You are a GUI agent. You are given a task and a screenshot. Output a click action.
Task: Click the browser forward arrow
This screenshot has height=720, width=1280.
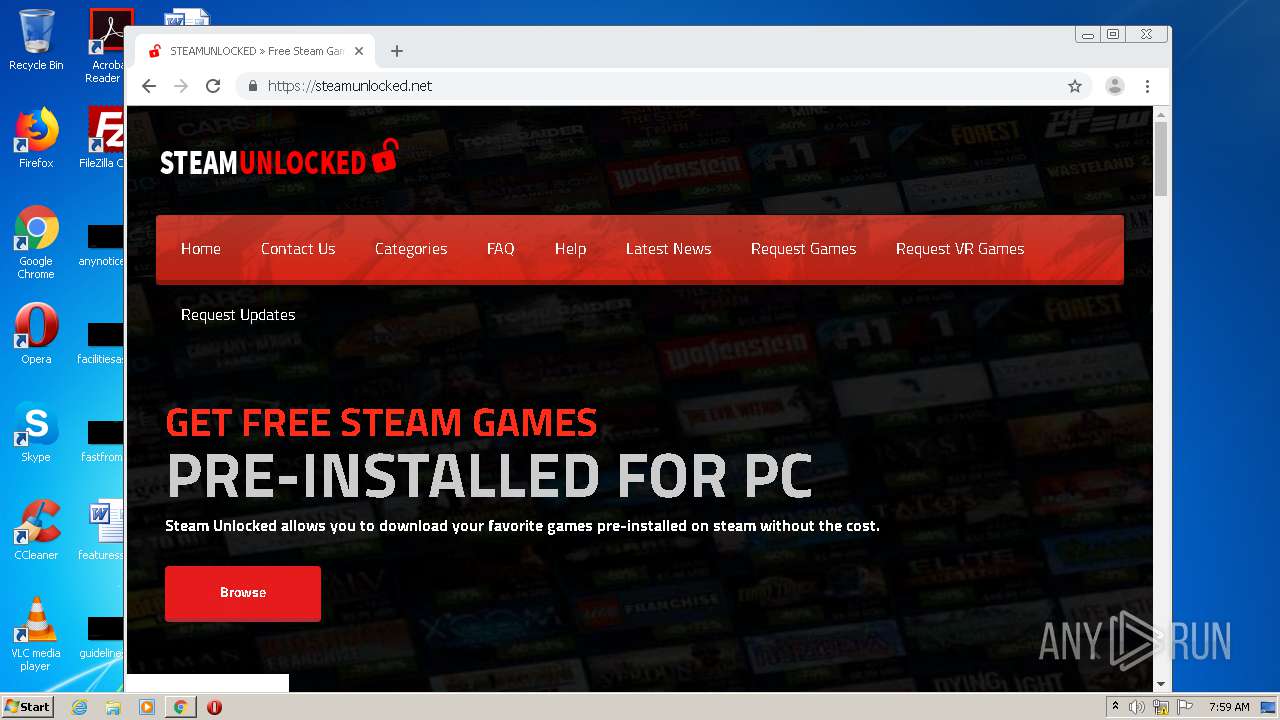(x=181, y=86)
